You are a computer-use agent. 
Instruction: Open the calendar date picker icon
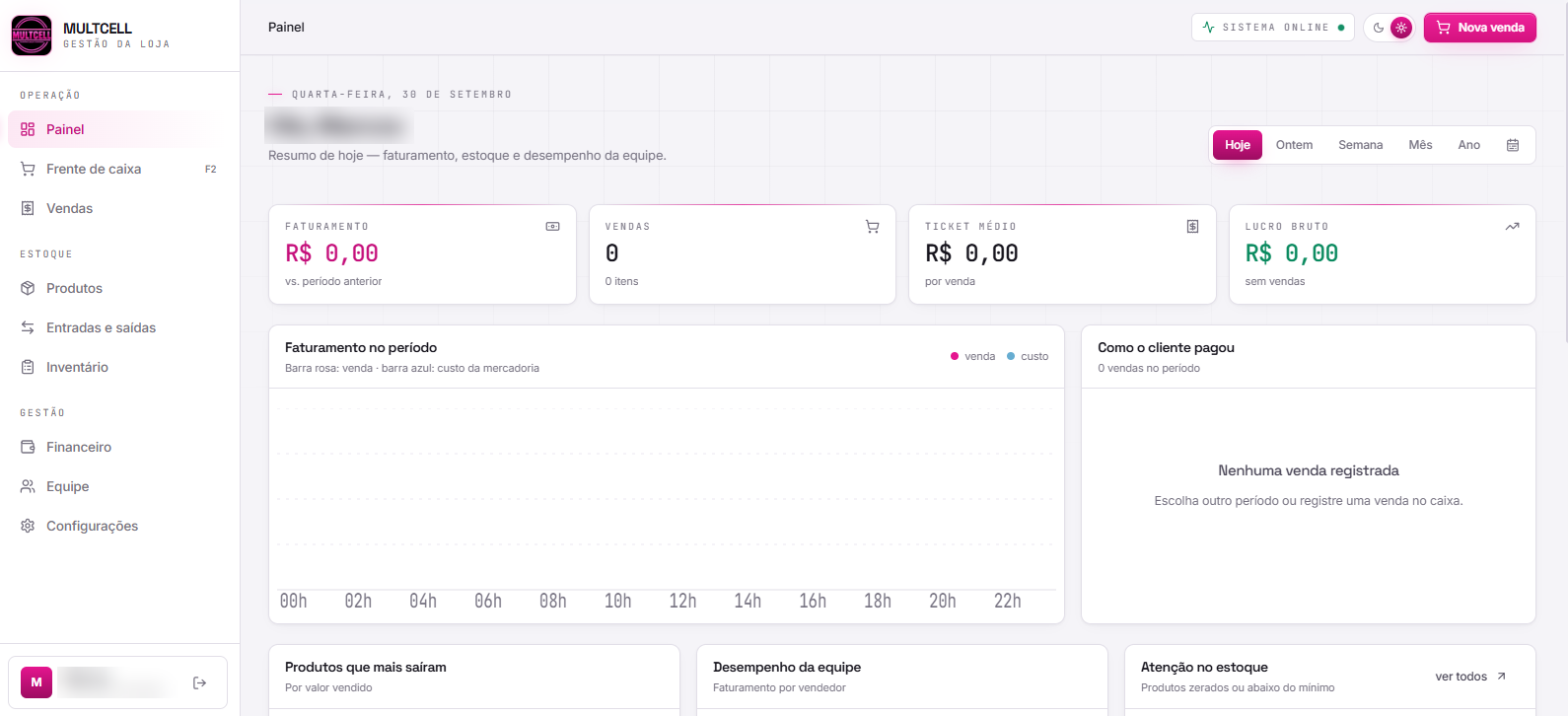pyautogui.click(x=1513, y=145)
